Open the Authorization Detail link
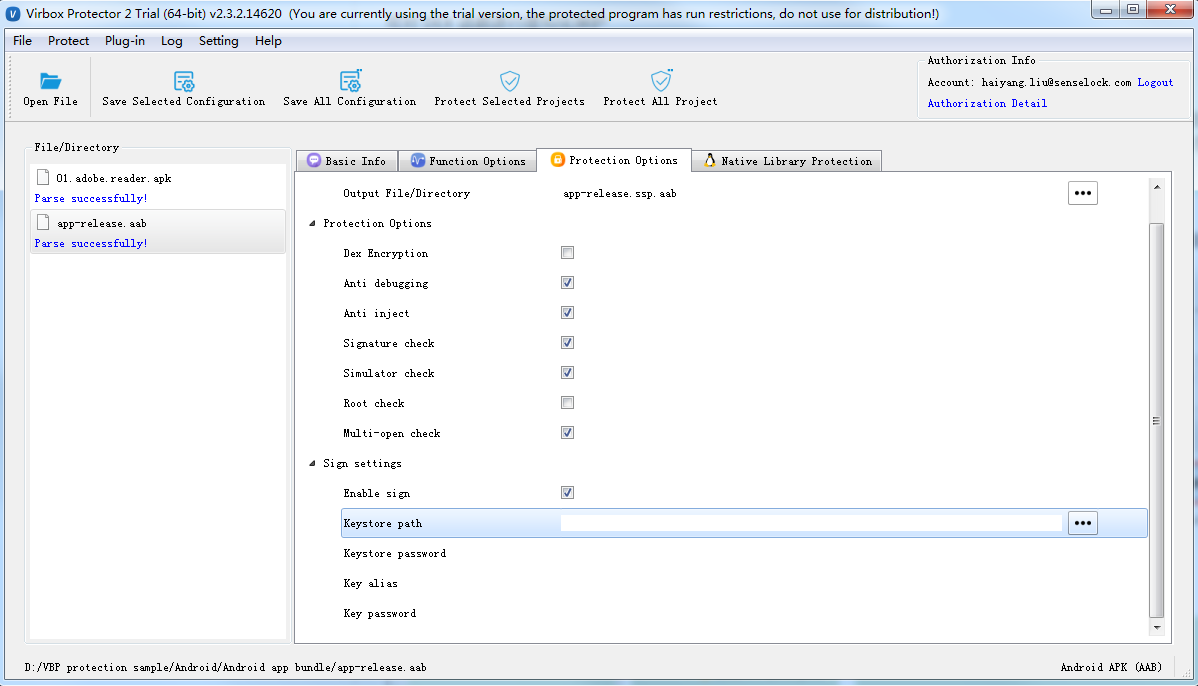Viewport: 1198px width, 686px height. tap(987, 103)
